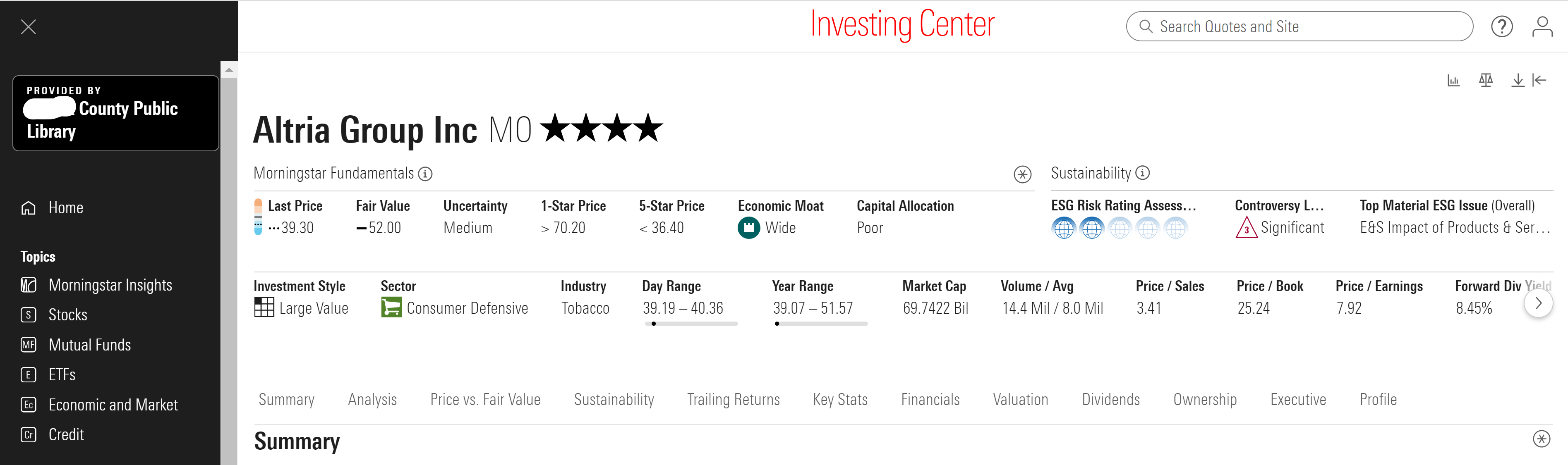
Task: Close the side navigation menu
Action: pos(29,27)
